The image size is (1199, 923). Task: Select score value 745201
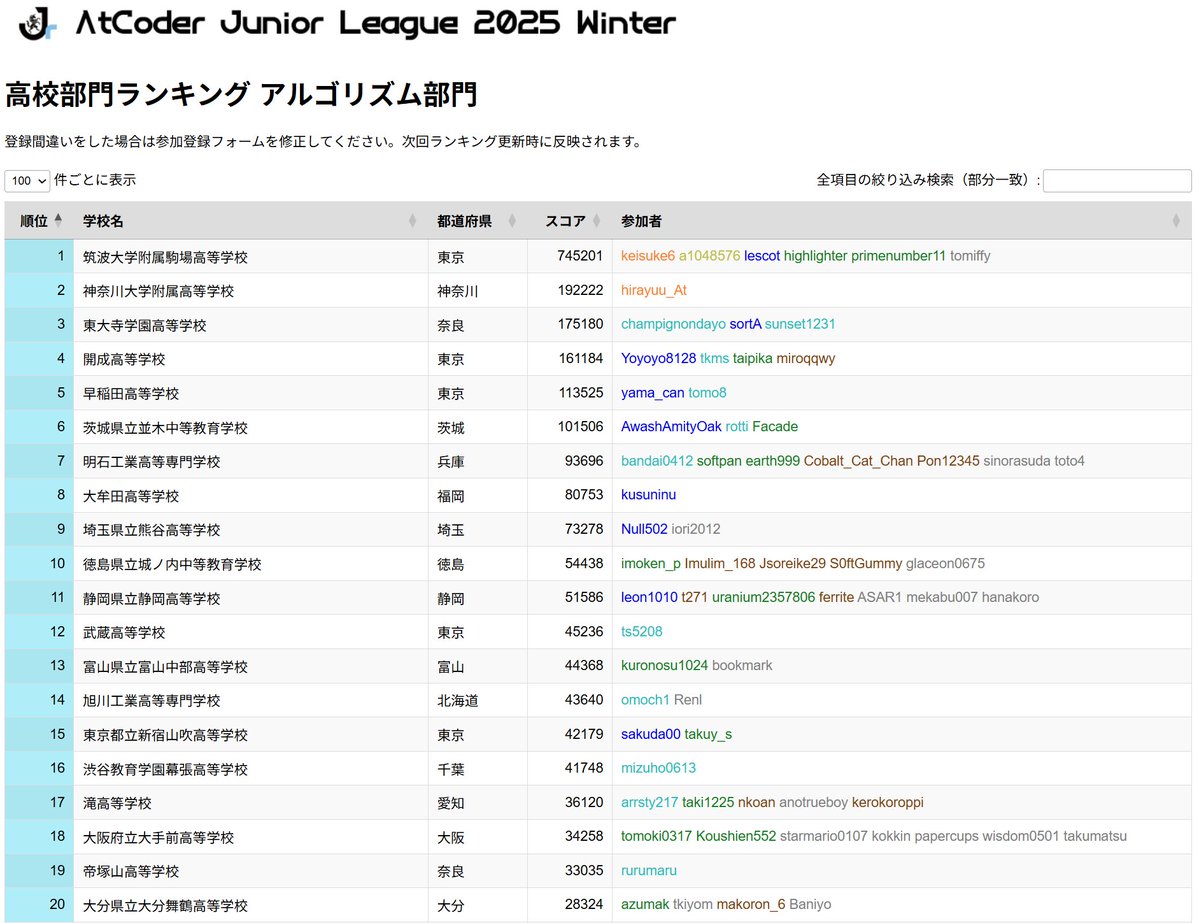[580, 256]
